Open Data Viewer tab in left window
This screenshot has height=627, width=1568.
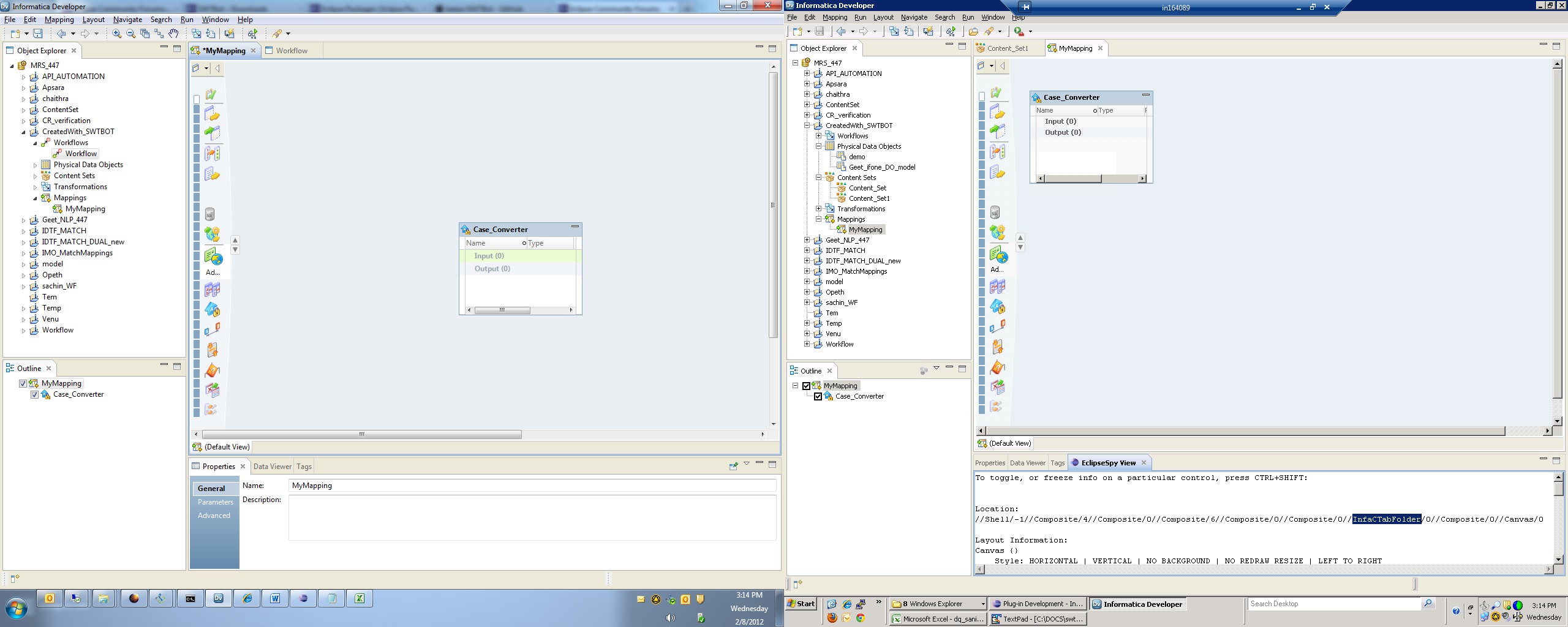click(273, 467)
